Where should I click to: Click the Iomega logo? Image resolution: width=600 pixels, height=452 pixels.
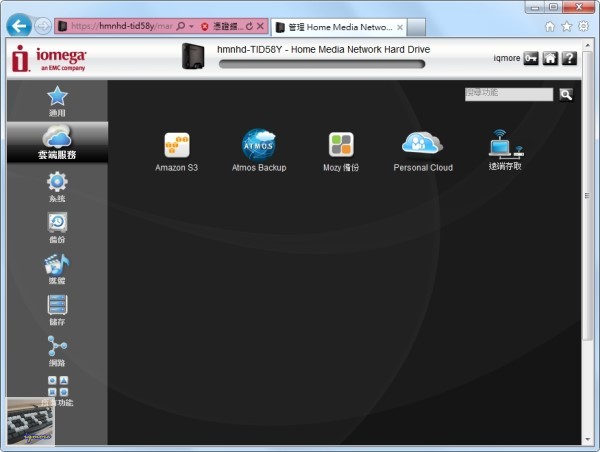pos(49,59)
